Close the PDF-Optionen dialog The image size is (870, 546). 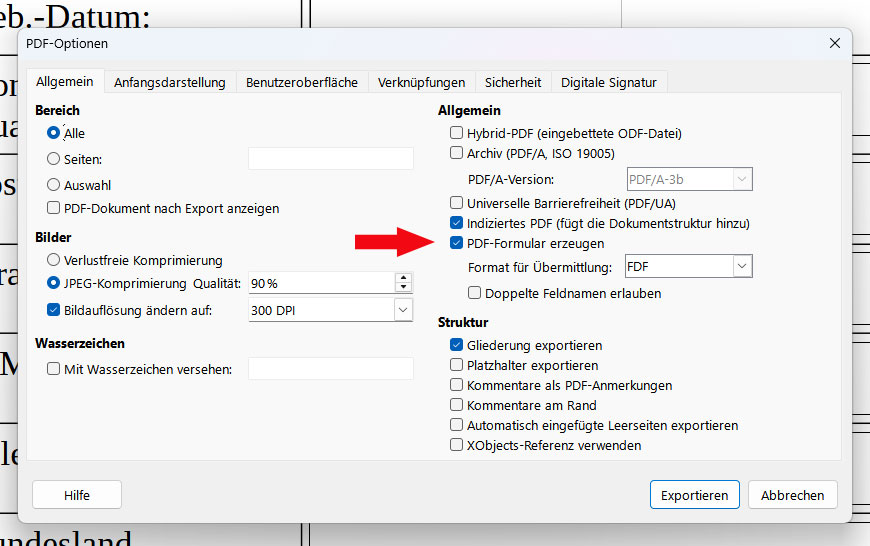(x=835, y=43)
